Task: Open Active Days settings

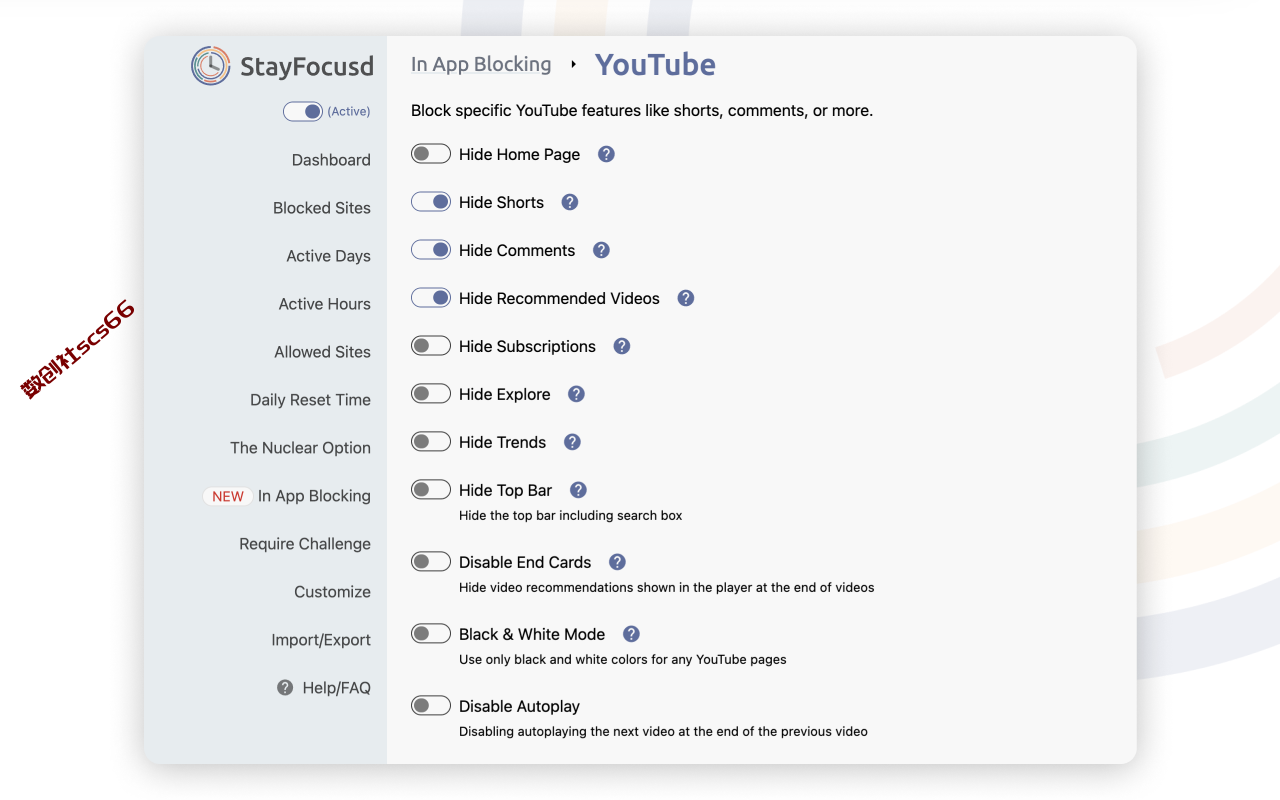Action: pos(328,256)
